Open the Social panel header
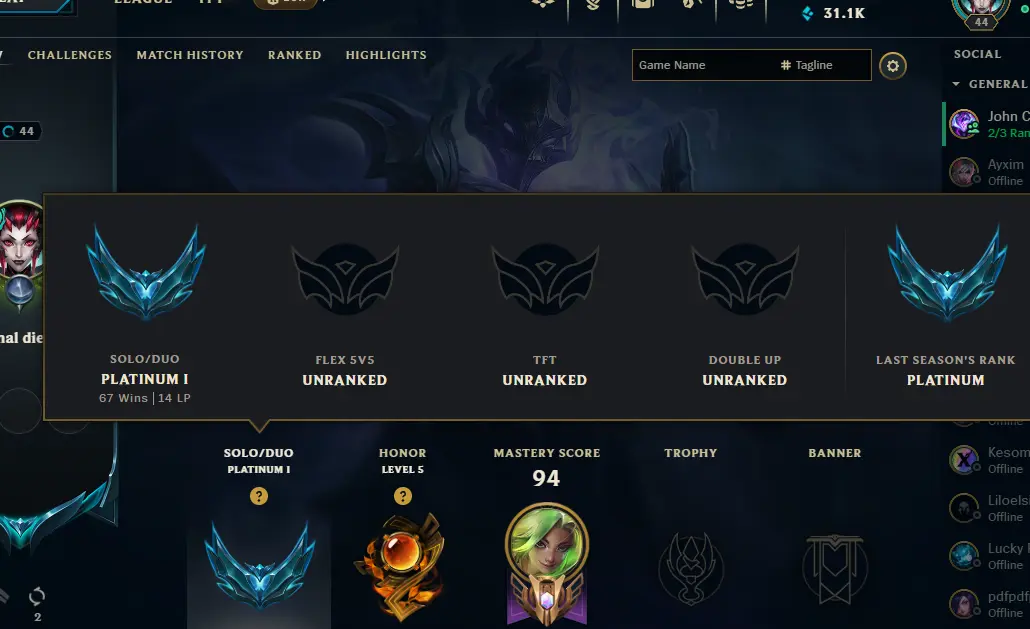1030x629 pixels. point(977,54)
